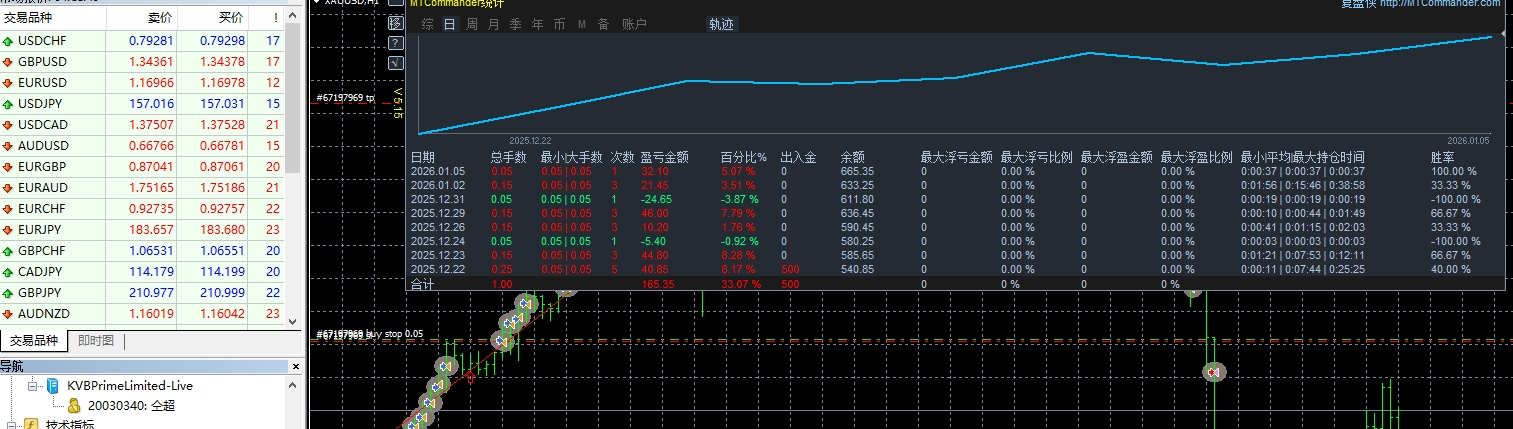The image size is (1513, 429).
Task: Sort by the 卖价 column header
Action: tap(159, 18)
